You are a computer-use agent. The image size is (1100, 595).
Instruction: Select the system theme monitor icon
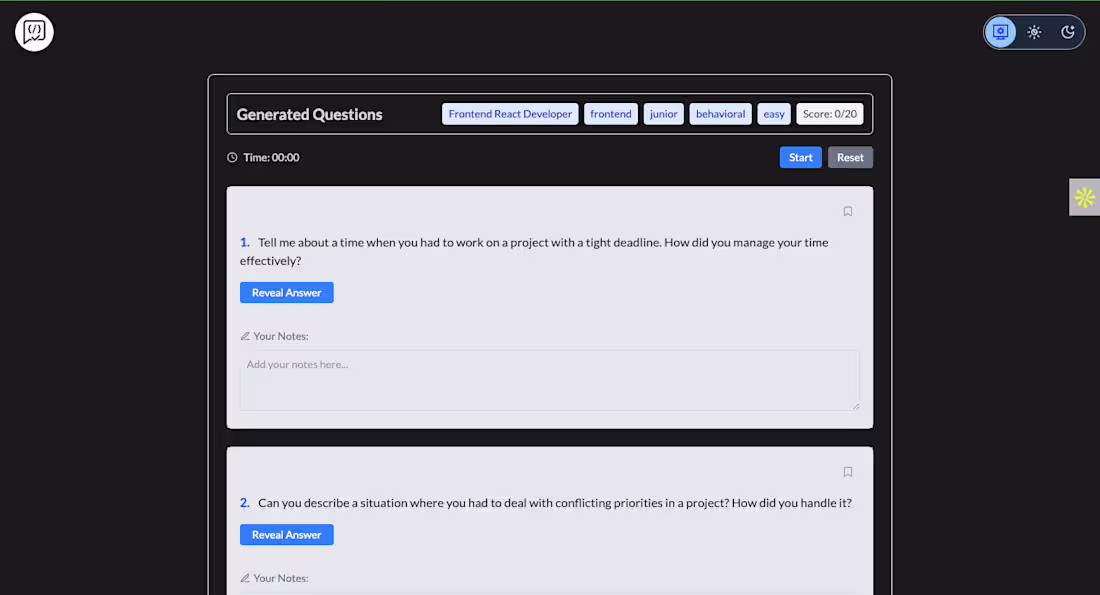pyautogui.click(x=1000, y=31)
